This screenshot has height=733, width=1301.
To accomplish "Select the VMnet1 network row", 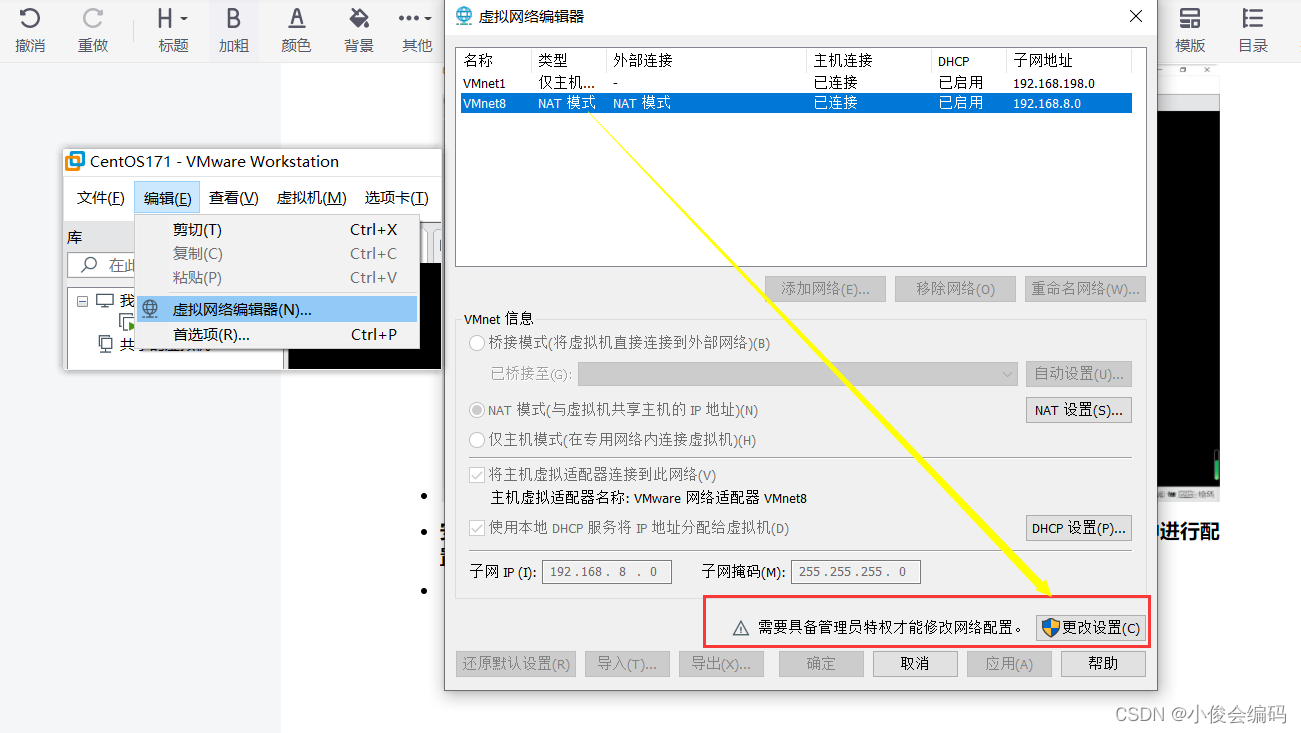I will click(796, 83).
